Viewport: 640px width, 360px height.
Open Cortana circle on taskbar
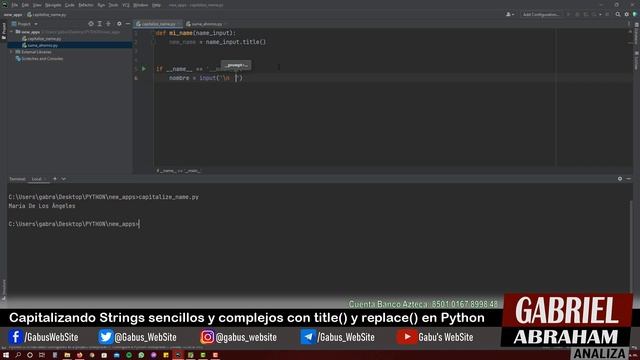click(30, 355)
